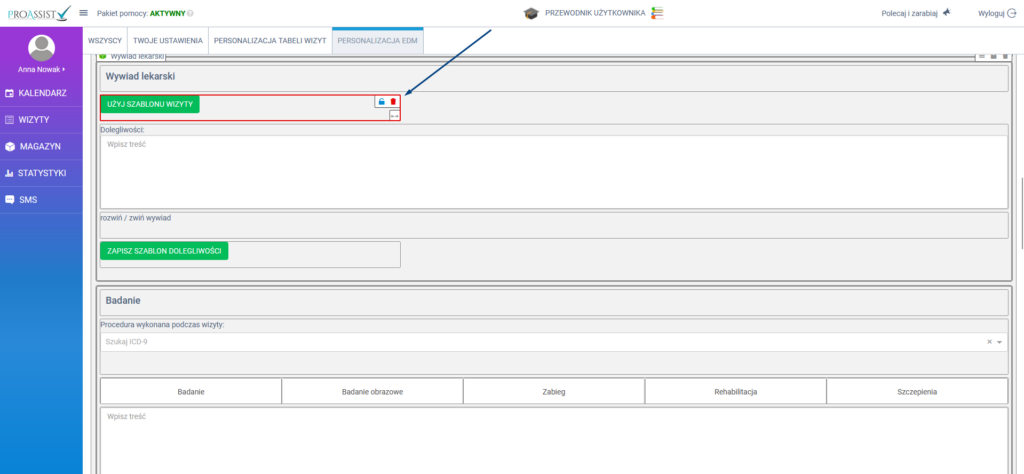Open the Szukaj ICD-9 dropdown arrow
The width and height of the screenshot is (1024, 474).
point(999,342)
